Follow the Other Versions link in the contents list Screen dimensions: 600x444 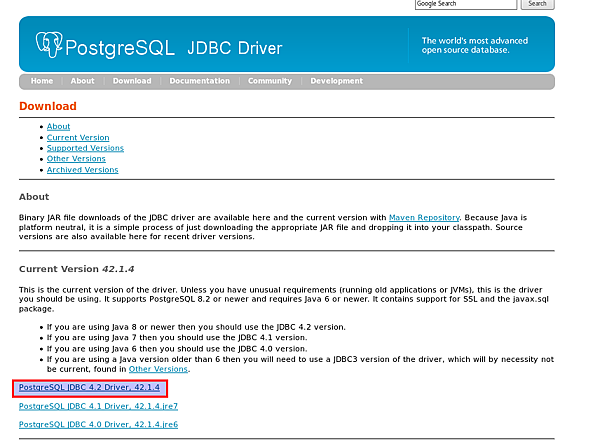(76, 159)
